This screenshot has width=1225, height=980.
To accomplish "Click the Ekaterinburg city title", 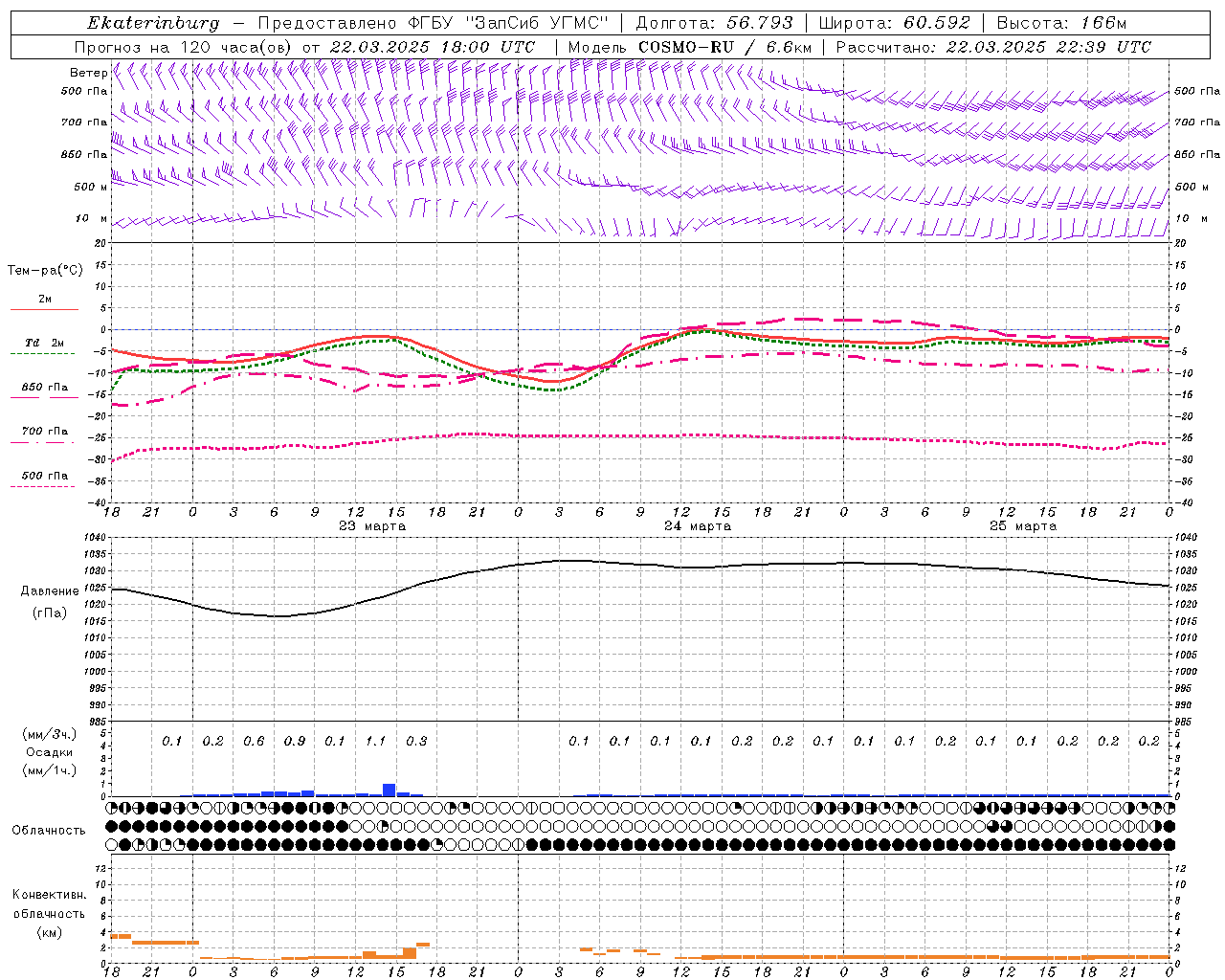I will point(153,23).
